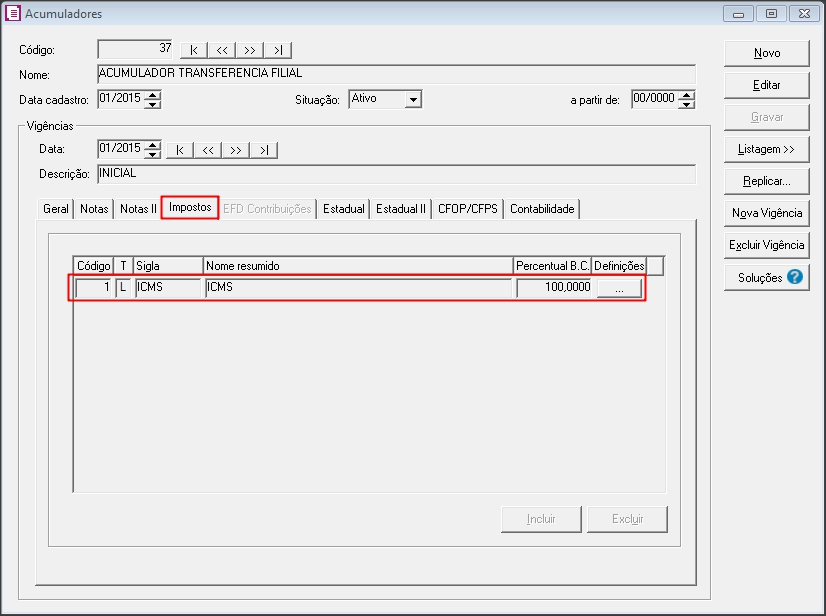Go to next record beside Código field
This screenshot has width=826, height=616.
[250, 50]
